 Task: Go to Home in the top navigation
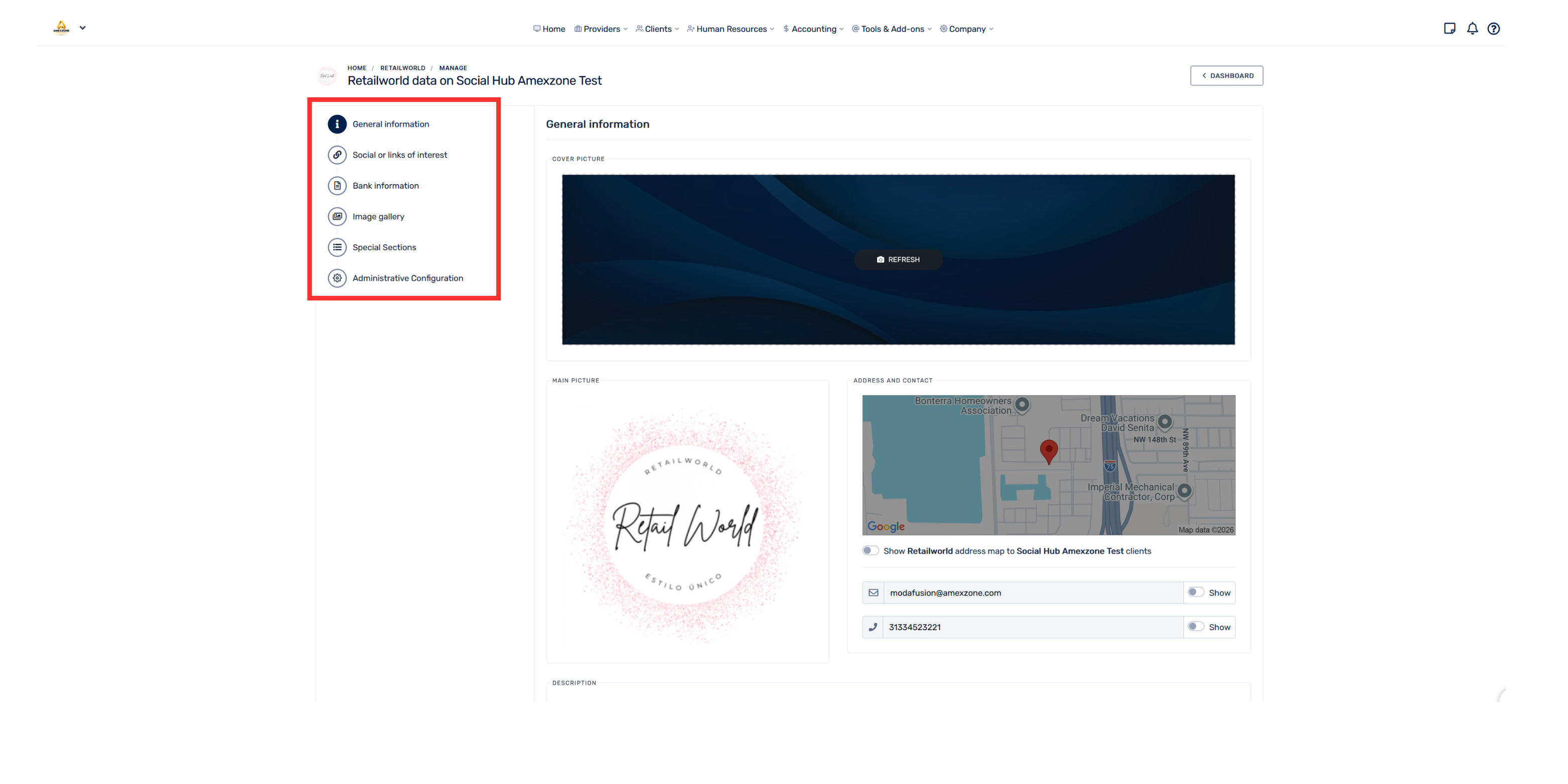point(549,29)
